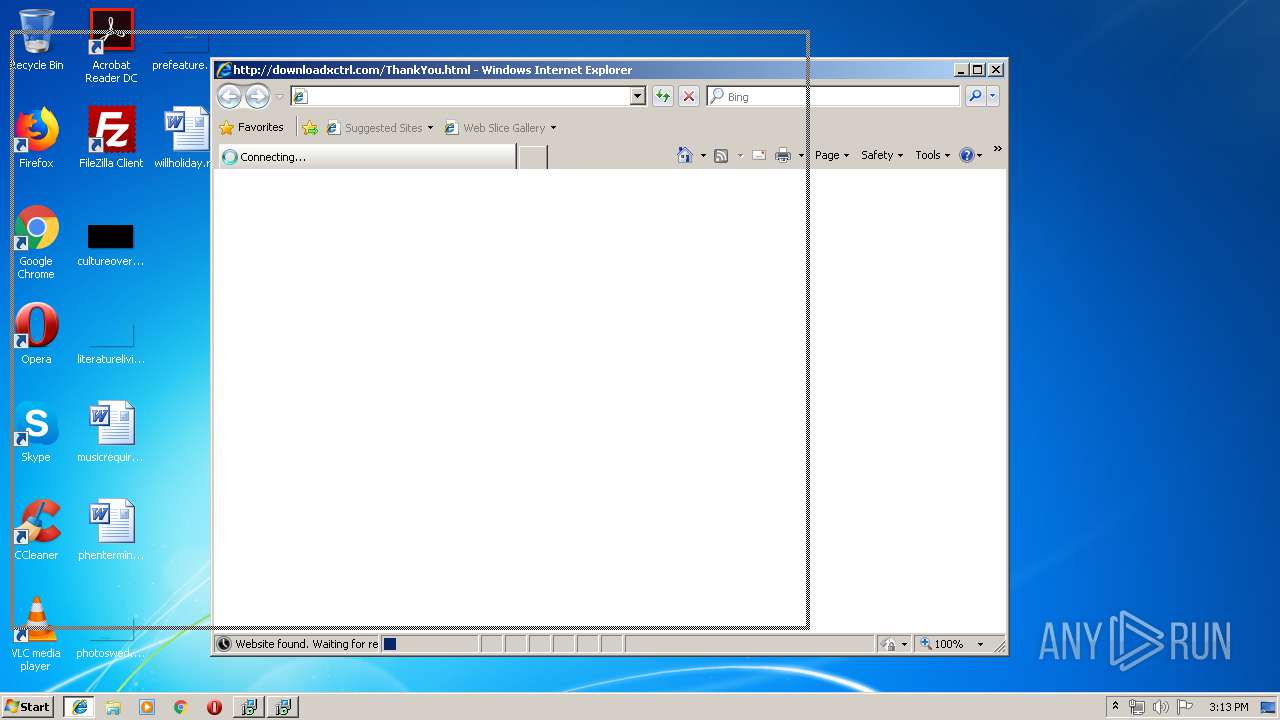This screenshot has height=720, width=1280.
Task: Expand the address bar history dropdown
Action: [638, 96]
